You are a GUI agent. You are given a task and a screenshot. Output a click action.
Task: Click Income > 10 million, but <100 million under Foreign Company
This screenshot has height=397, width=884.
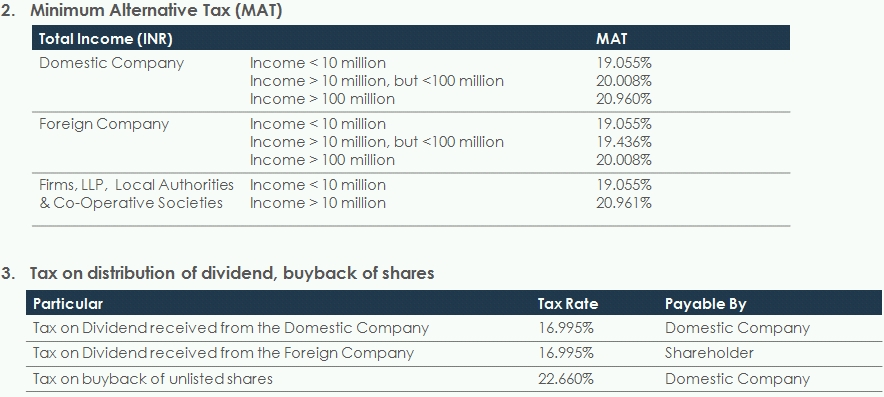pos(377,142)
